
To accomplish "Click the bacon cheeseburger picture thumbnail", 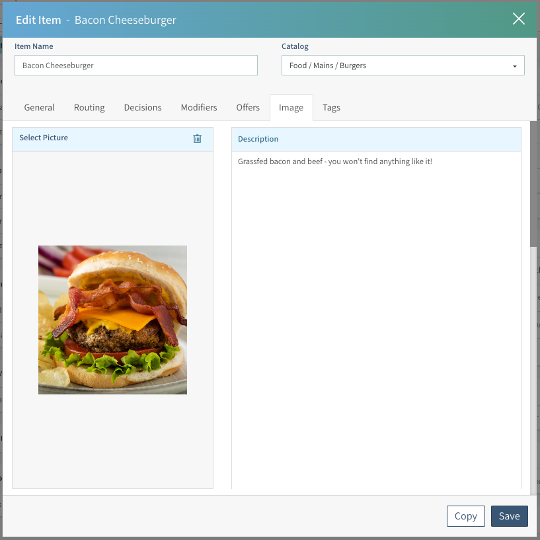I will point(112,320).
